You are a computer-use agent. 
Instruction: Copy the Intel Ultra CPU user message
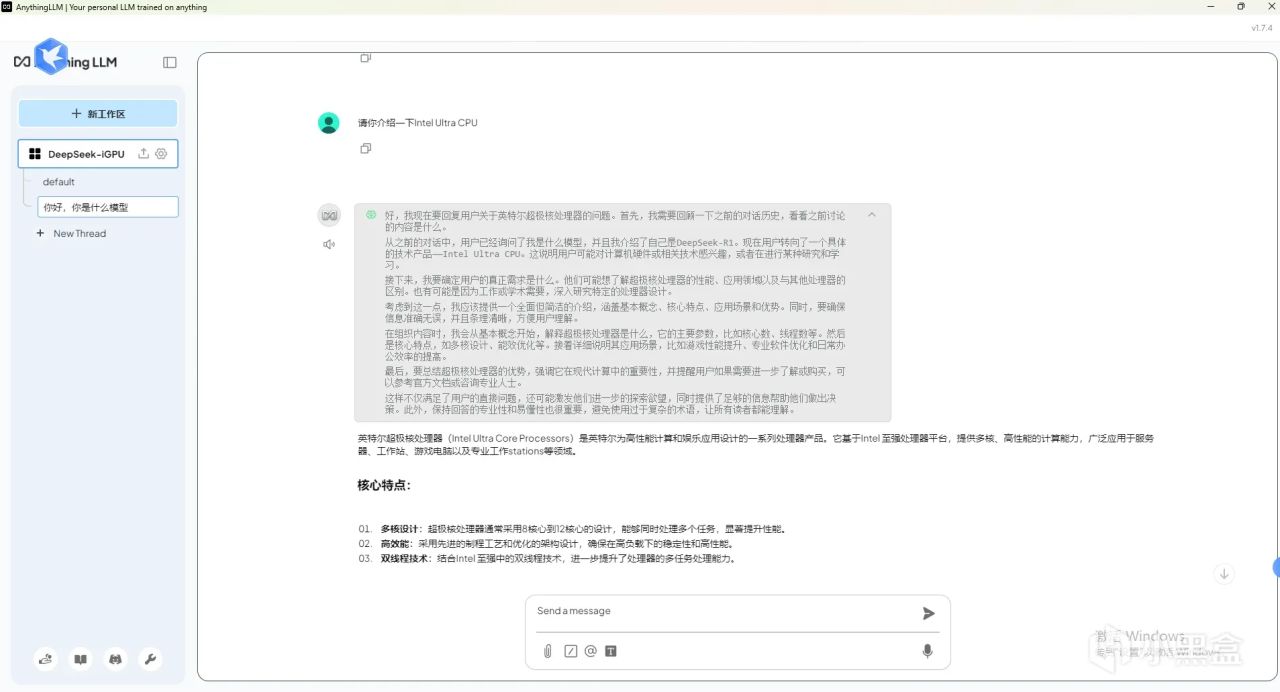365,148
